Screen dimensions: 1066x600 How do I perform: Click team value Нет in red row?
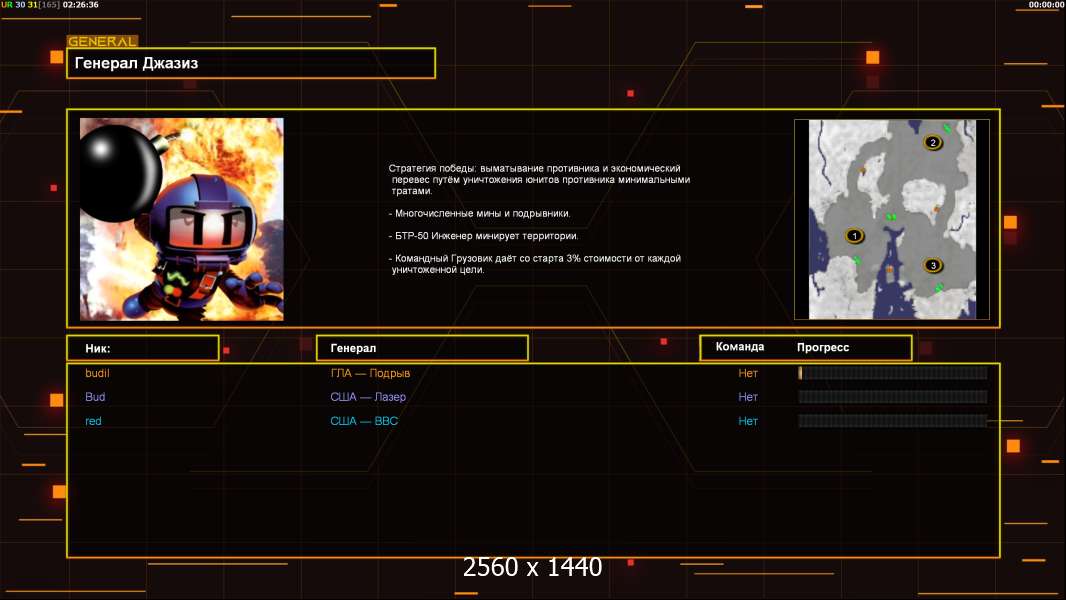click(x=748, y=421)
